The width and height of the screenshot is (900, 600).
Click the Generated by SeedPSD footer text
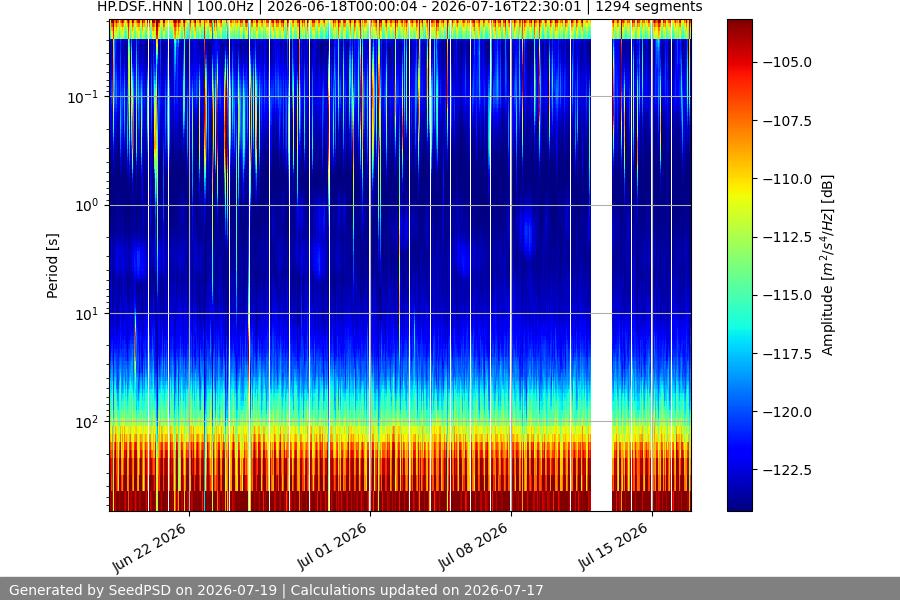coord(276,590)
